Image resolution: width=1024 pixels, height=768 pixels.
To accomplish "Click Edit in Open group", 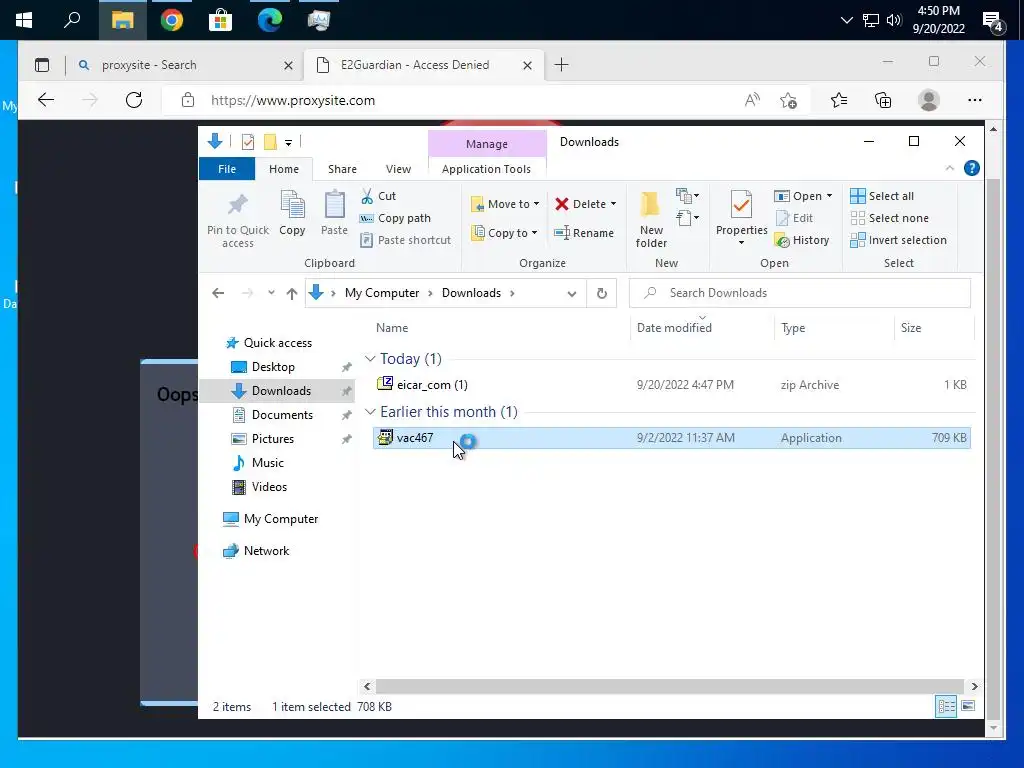I will [794, 218].
